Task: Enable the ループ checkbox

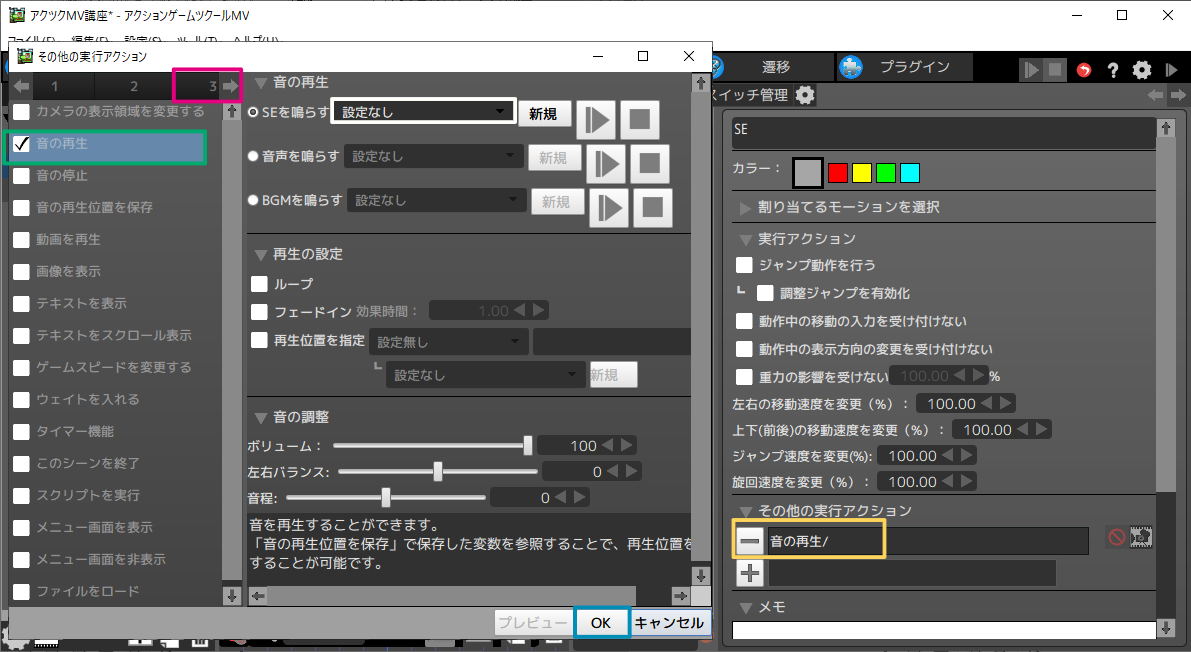Action: tap(260, 284)
